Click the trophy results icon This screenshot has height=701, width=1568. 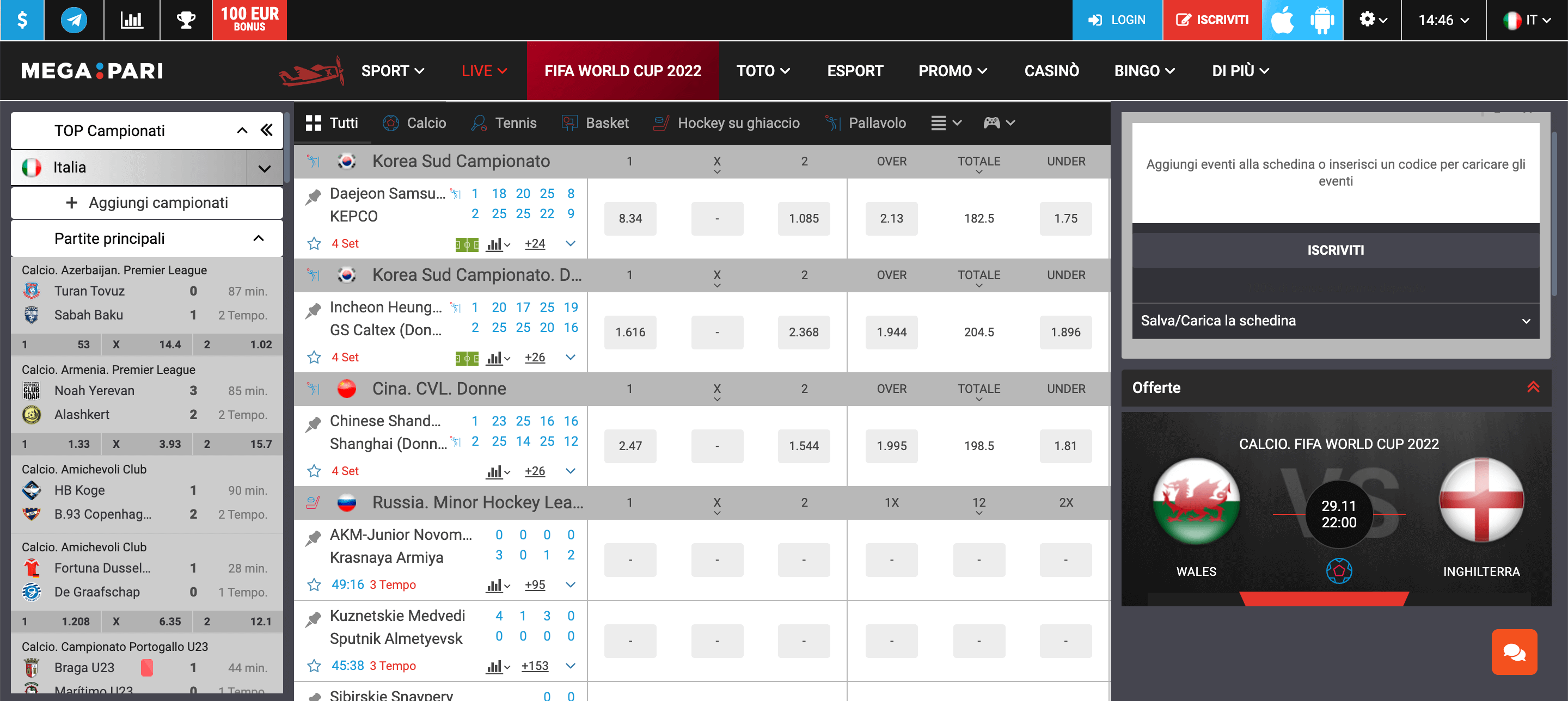point(186,20)
